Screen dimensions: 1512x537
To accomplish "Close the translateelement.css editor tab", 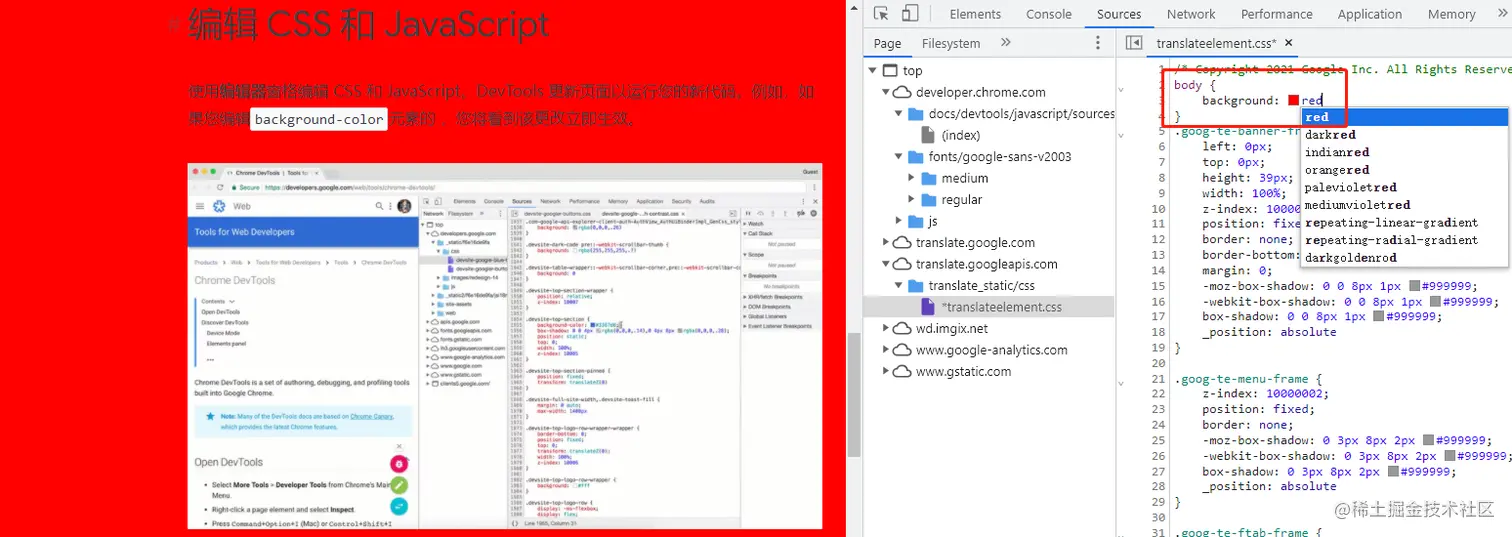I will click(1288, 43).
